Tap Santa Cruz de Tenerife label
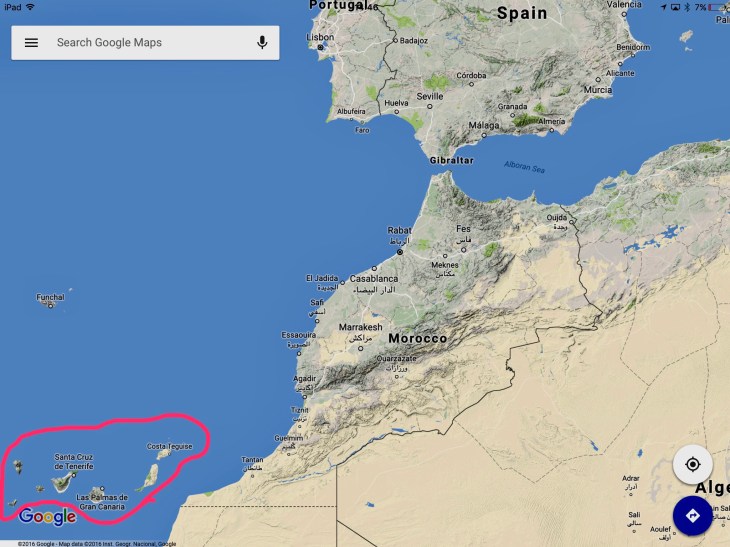The height and width of the screenshot is (547, 730). point(74,462)
